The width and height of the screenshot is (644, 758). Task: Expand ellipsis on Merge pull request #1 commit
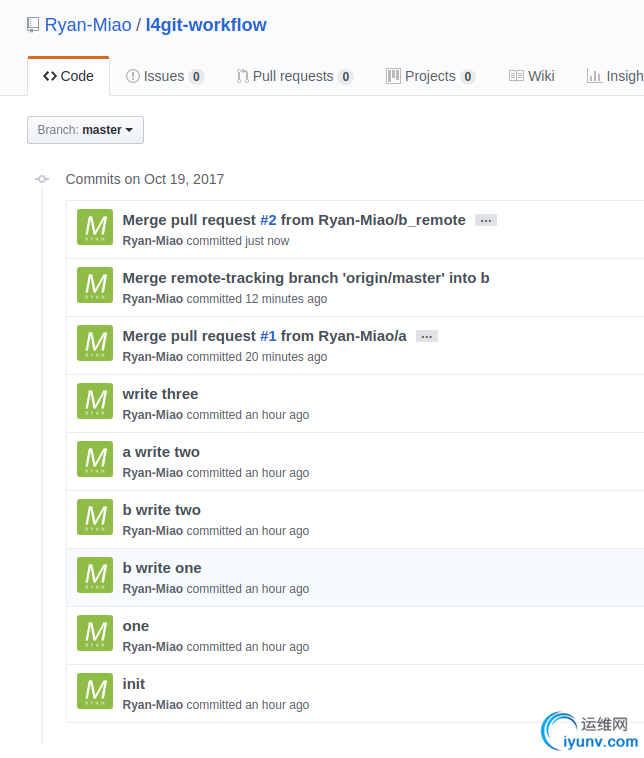pyautogui.click(x=427, y=336)
